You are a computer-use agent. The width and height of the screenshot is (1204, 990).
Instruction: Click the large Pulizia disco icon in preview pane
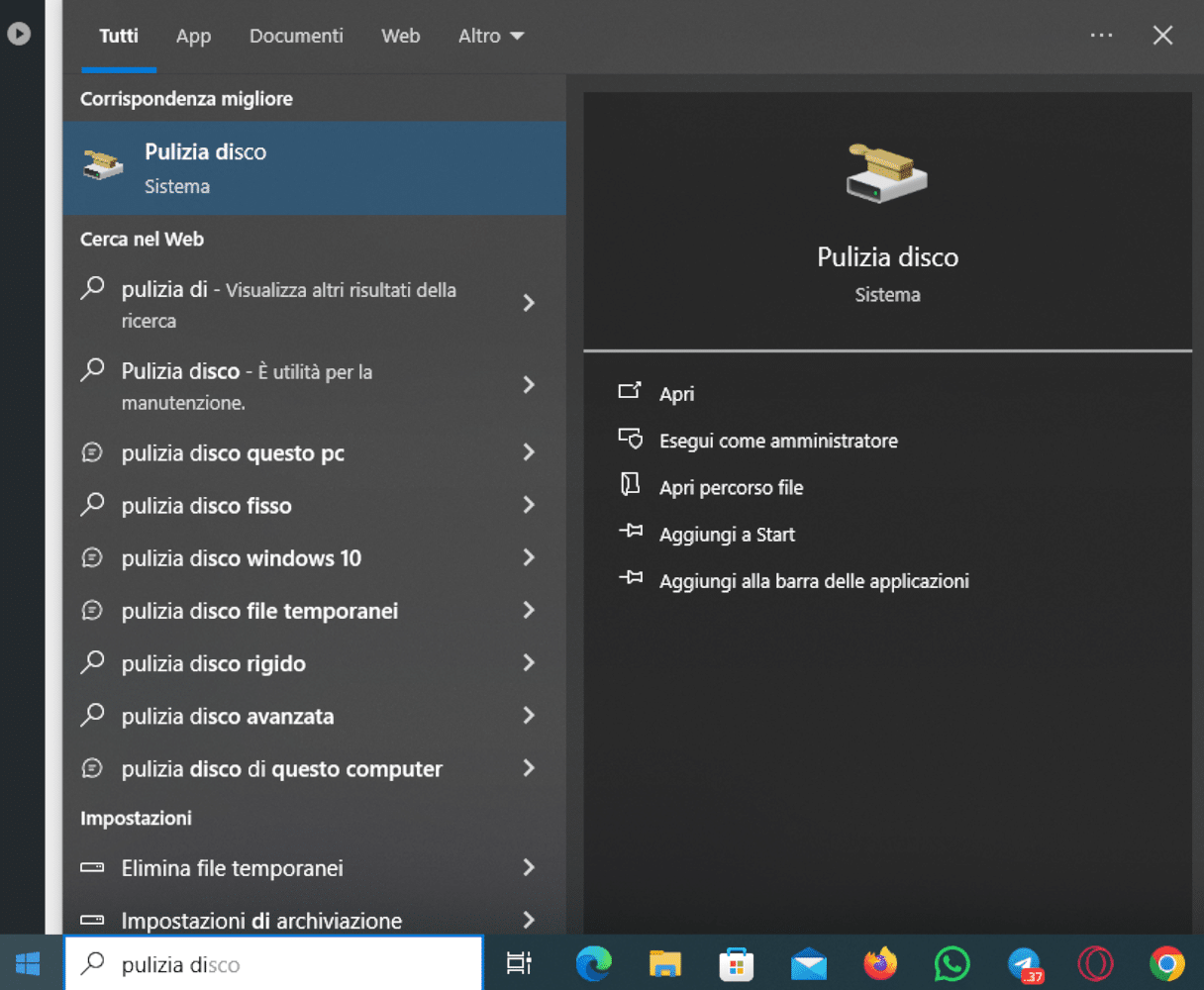(x=887, y=172)
